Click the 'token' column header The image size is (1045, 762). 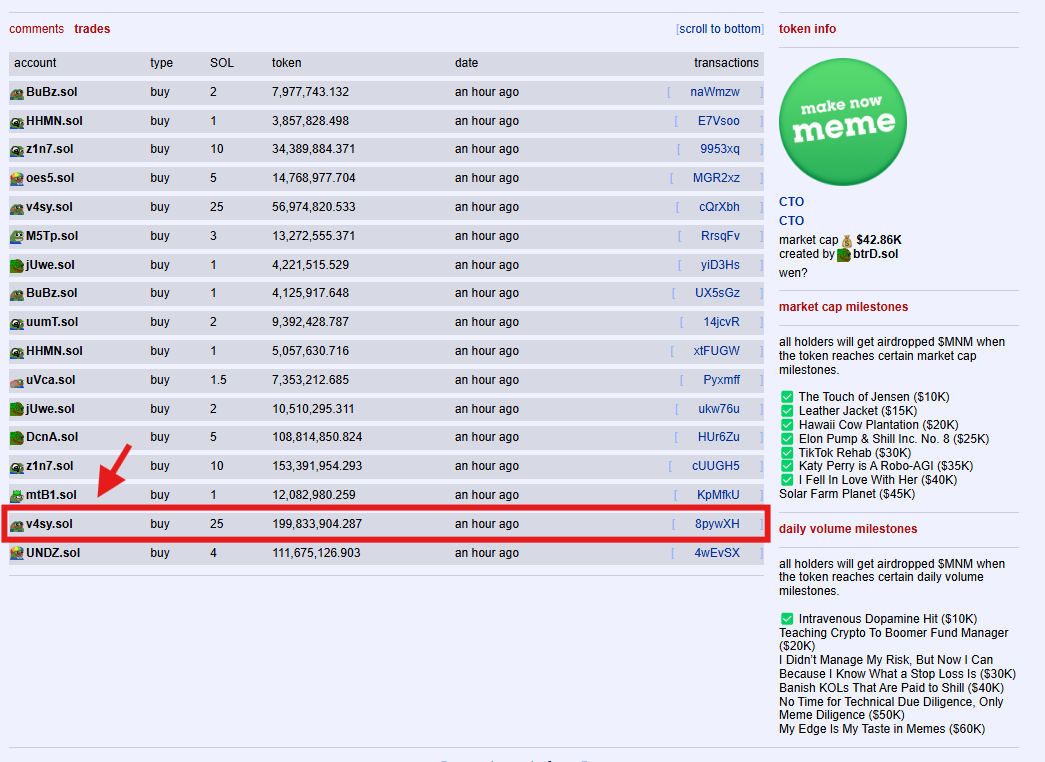[x=287, y=63]
